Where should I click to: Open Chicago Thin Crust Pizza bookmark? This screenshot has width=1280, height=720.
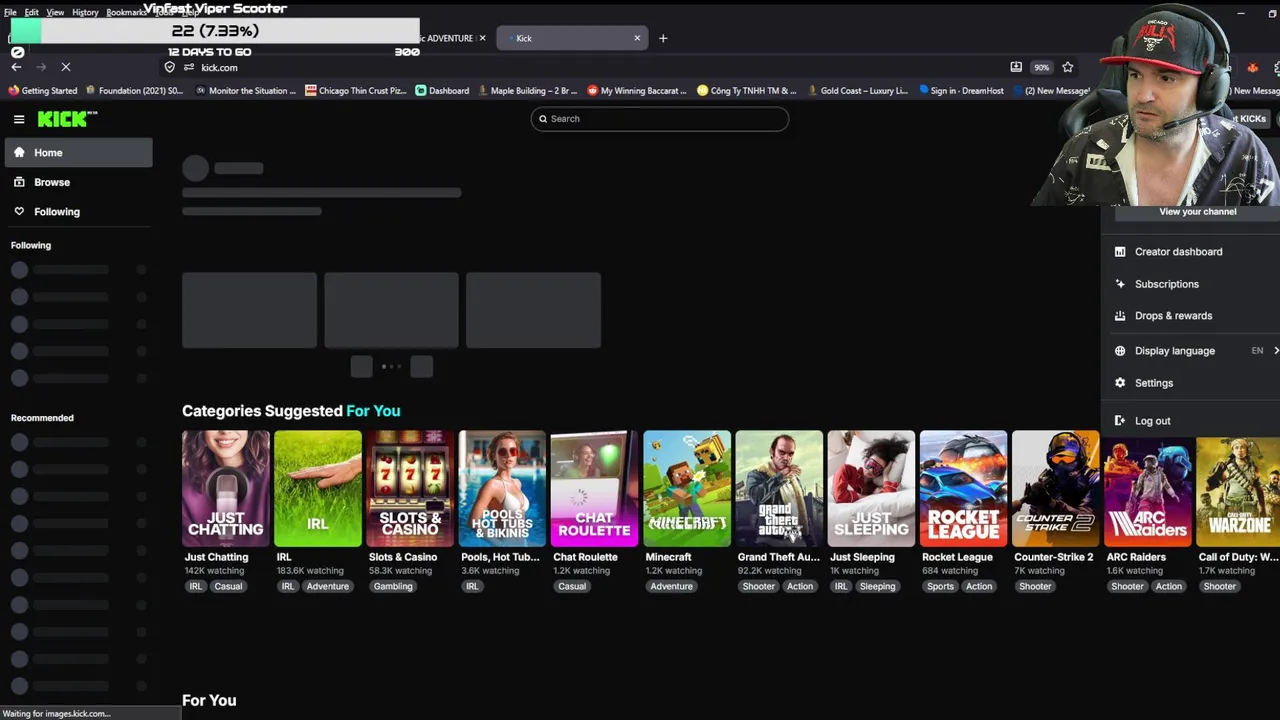pyautogui.click(x=355, y=91)
